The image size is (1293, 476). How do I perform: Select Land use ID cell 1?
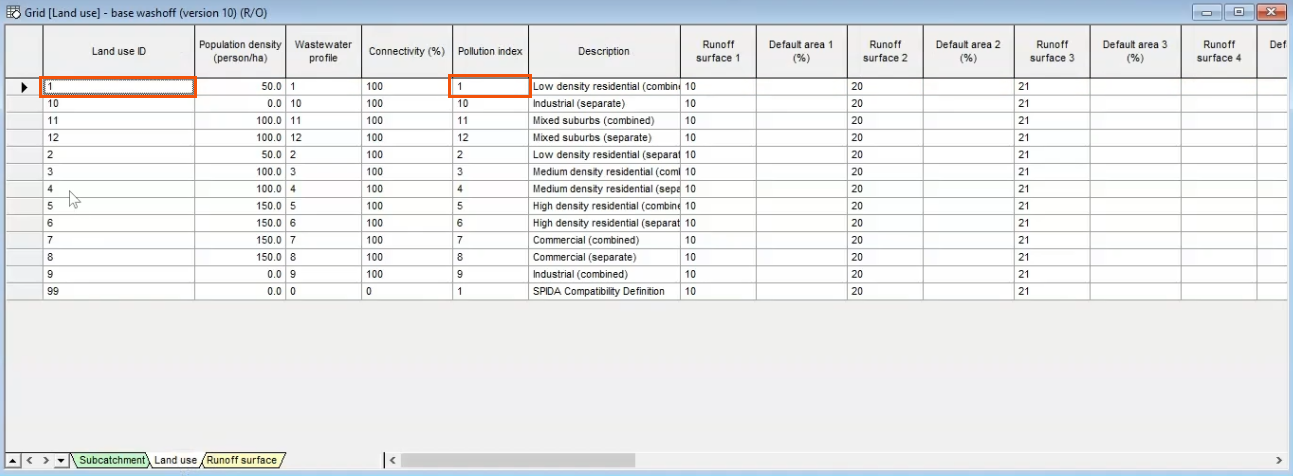pos(119,87)
